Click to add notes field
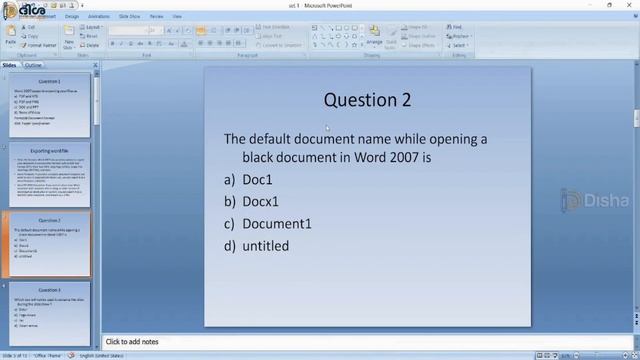The width and height of the screenshot is (640, 360). click(367, 342)
